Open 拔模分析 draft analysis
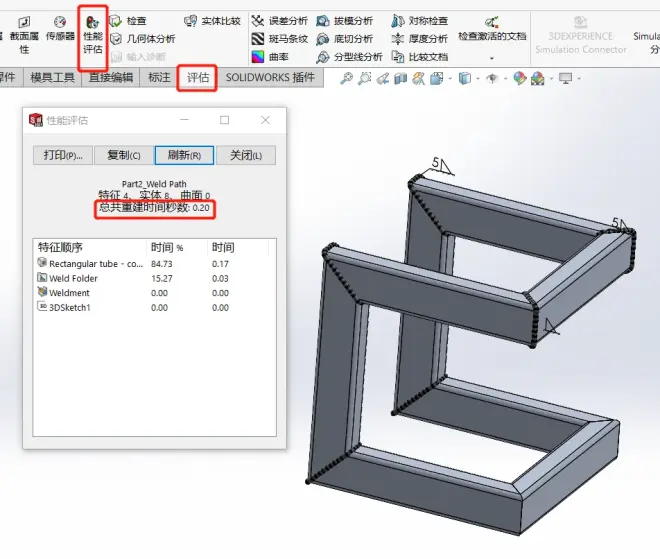Viewport: 660px width, 559px height. 344,21
